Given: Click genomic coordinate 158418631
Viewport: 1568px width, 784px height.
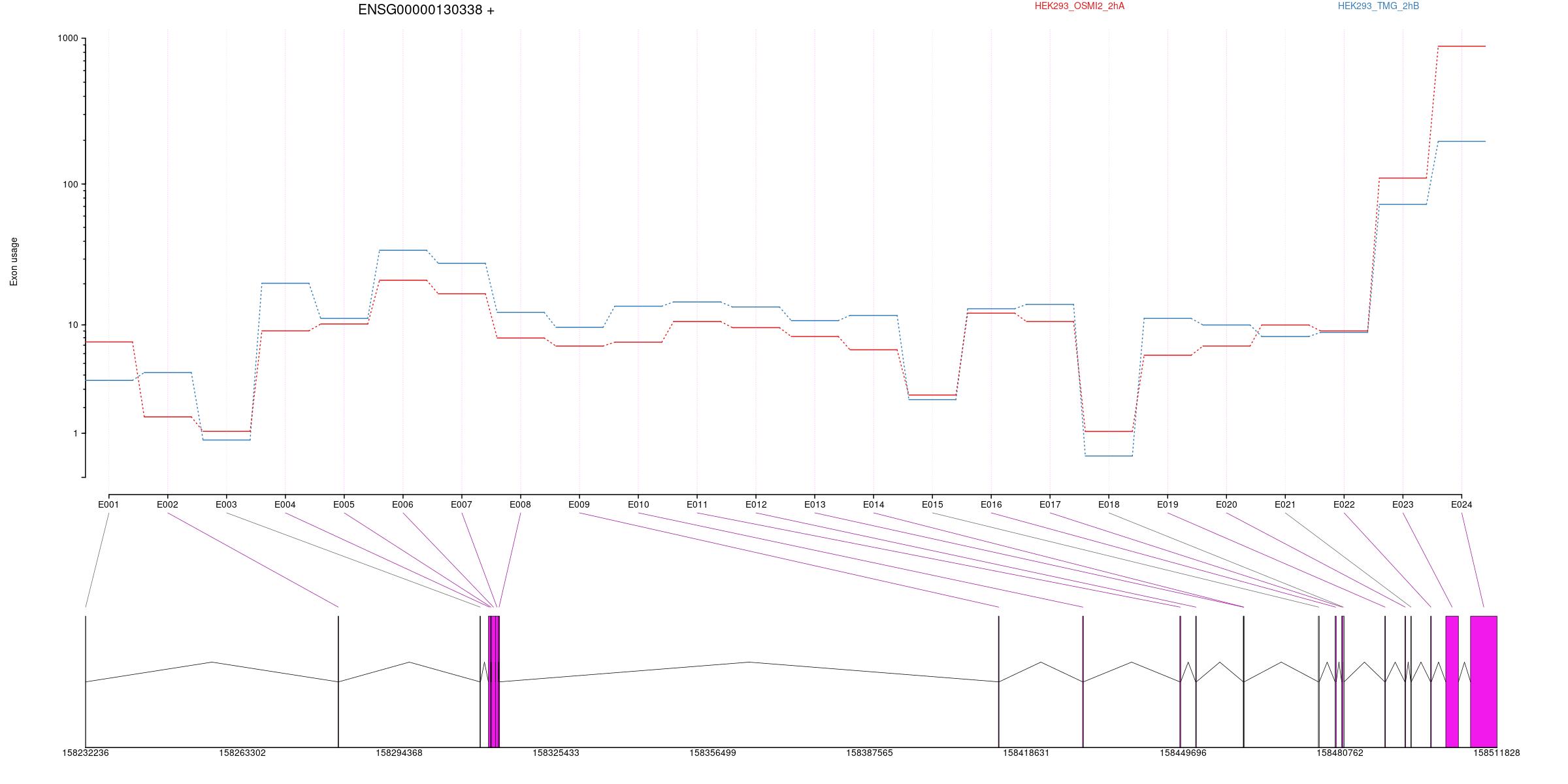Looking at the screenshot, I should 1026,753.
